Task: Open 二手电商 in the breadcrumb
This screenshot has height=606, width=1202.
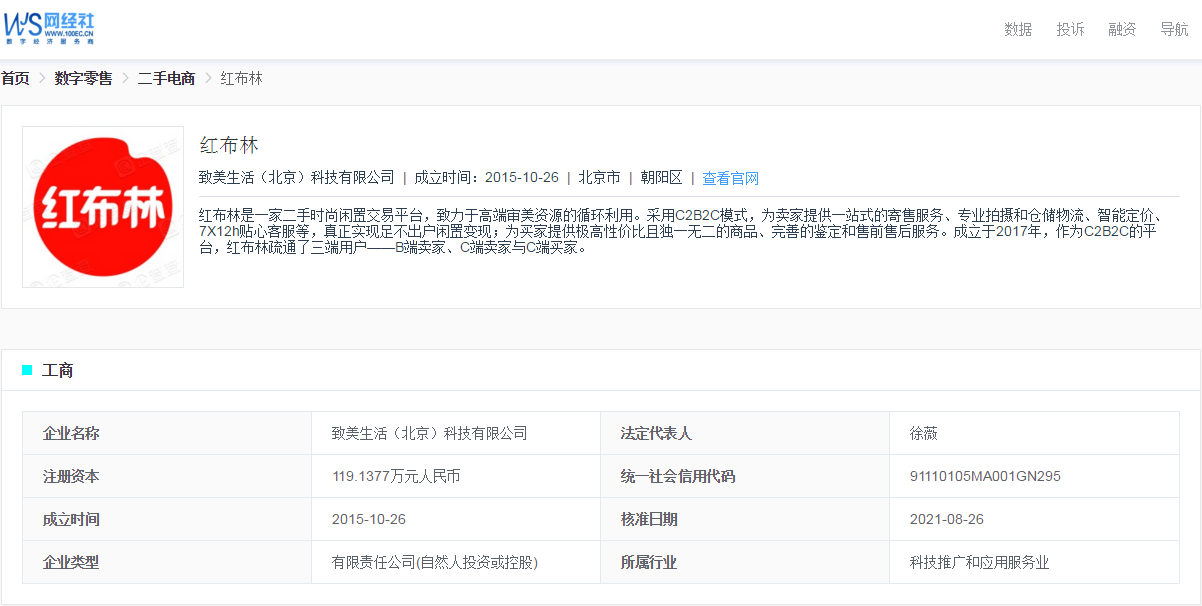Action: point(166,78)
